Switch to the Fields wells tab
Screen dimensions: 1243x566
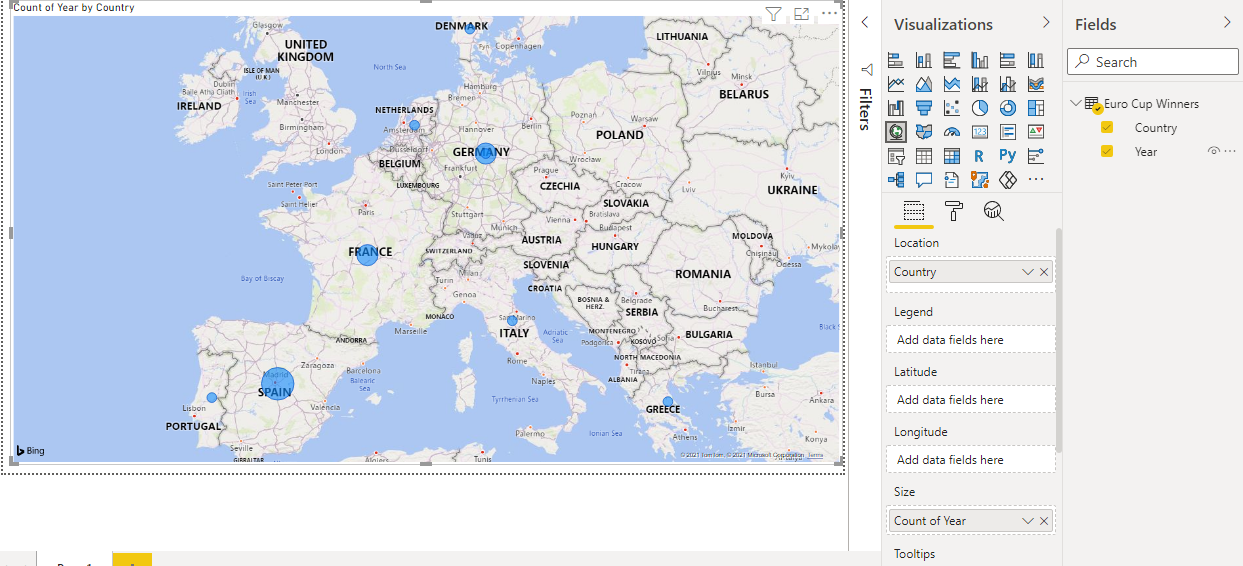coord(913,211)
